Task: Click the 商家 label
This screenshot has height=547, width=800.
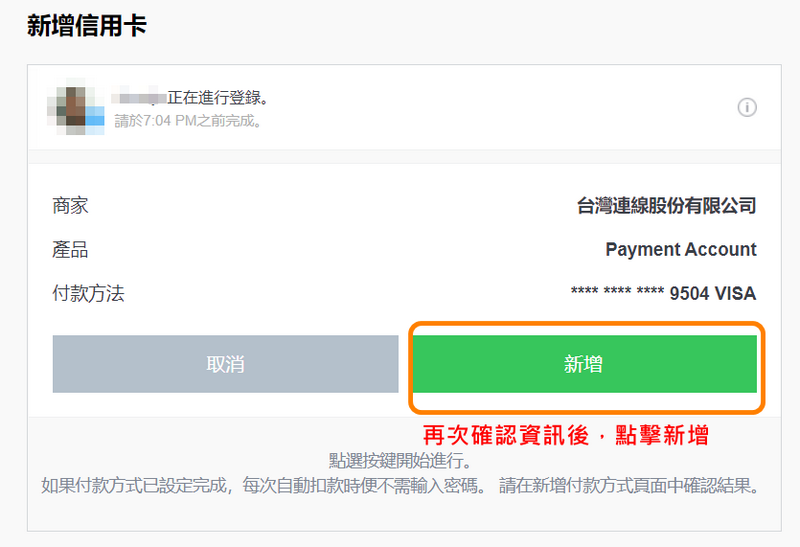Action: point(70,206)
